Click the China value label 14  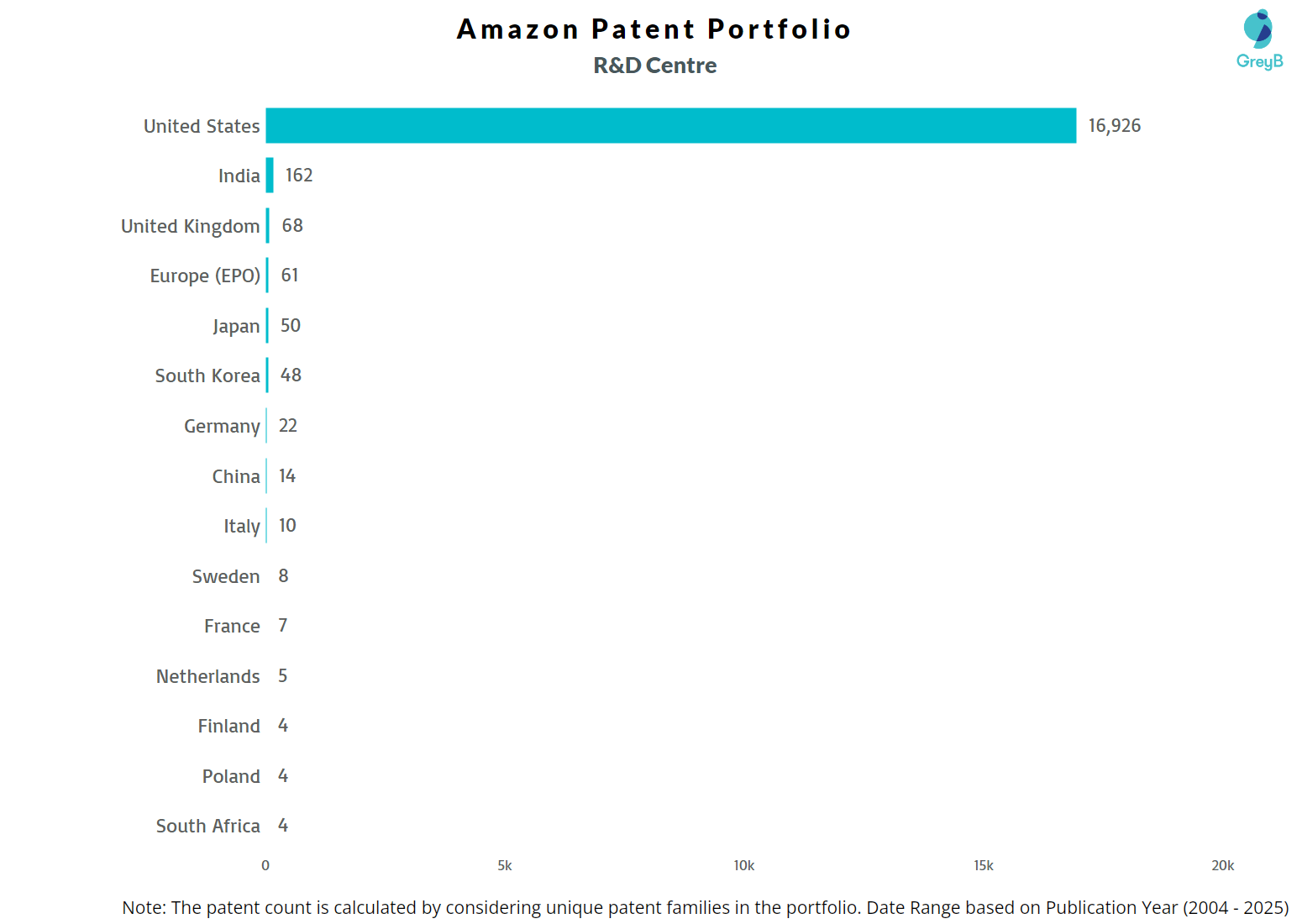(x=287, y=476)
